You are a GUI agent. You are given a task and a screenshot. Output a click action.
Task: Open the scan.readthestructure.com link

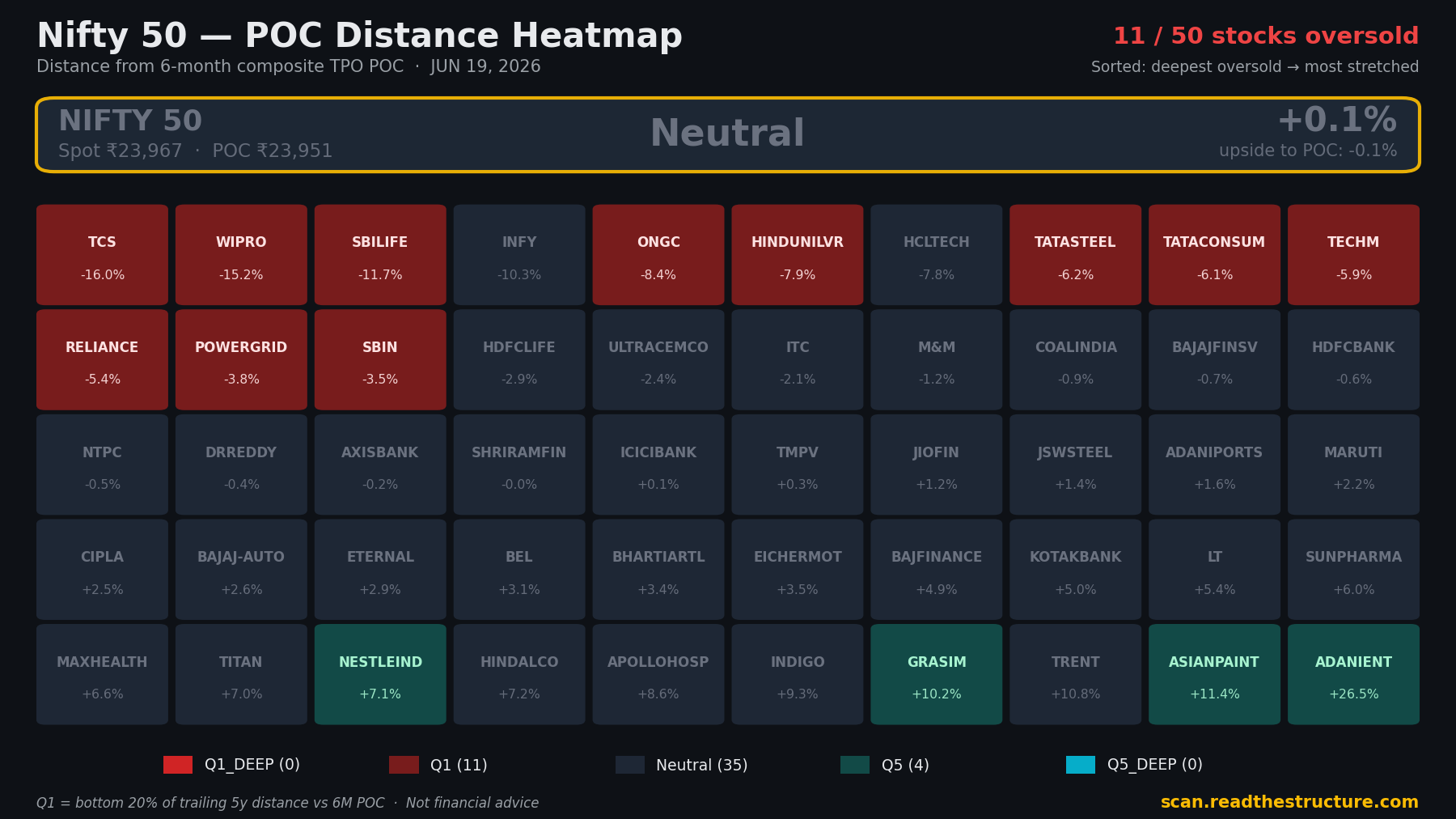pyautogui.click(x=1289, y=802)
